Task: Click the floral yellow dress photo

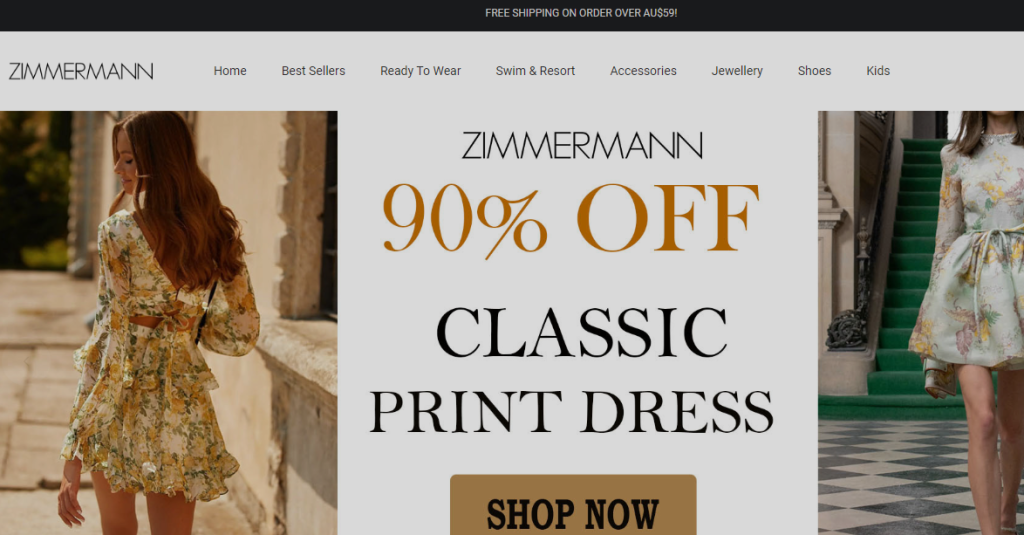Action: (x=168, y=323)
